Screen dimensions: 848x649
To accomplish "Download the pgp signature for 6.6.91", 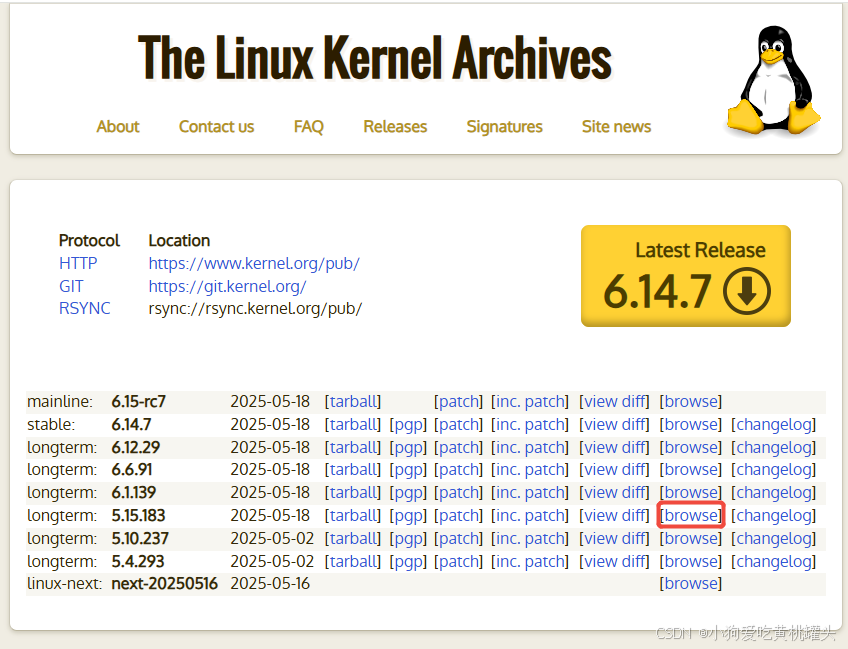I will [408, 470].
